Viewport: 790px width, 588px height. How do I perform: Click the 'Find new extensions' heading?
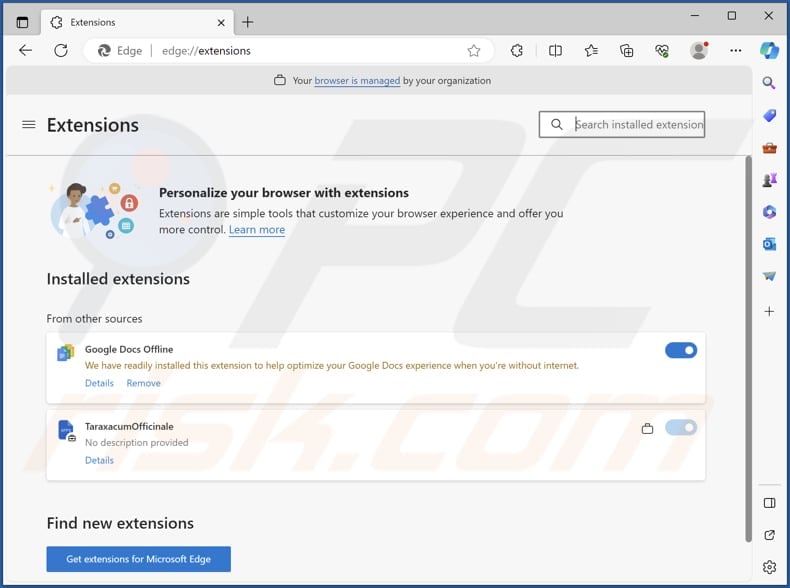pos(120,523)
